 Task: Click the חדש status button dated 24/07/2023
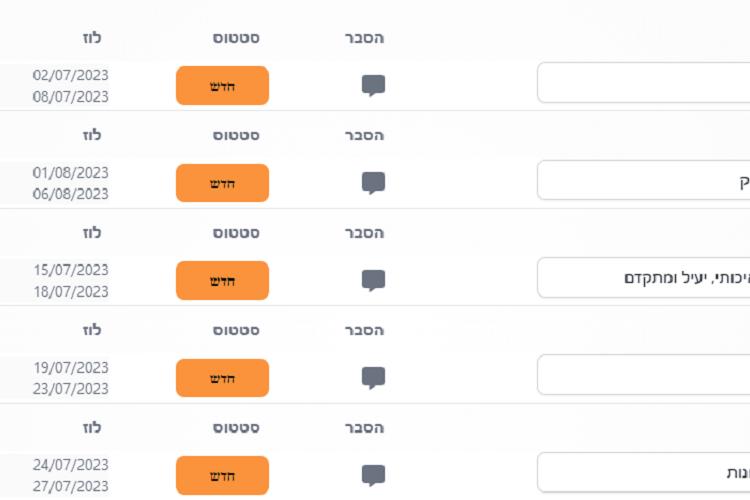click(x=222, y=475)
